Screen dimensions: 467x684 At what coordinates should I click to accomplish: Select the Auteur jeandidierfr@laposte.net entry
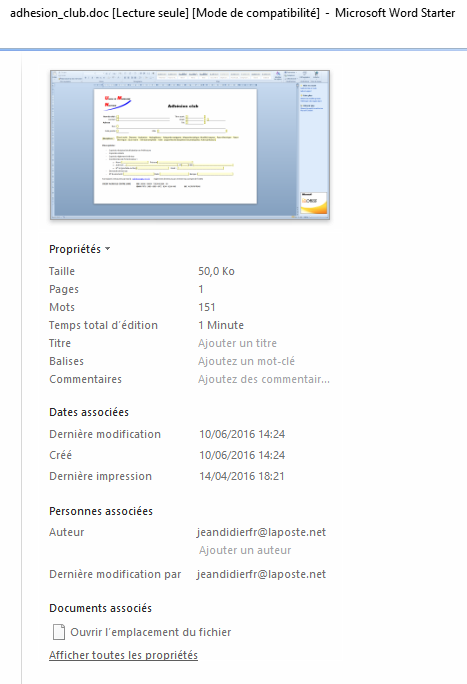coord(261,532)
